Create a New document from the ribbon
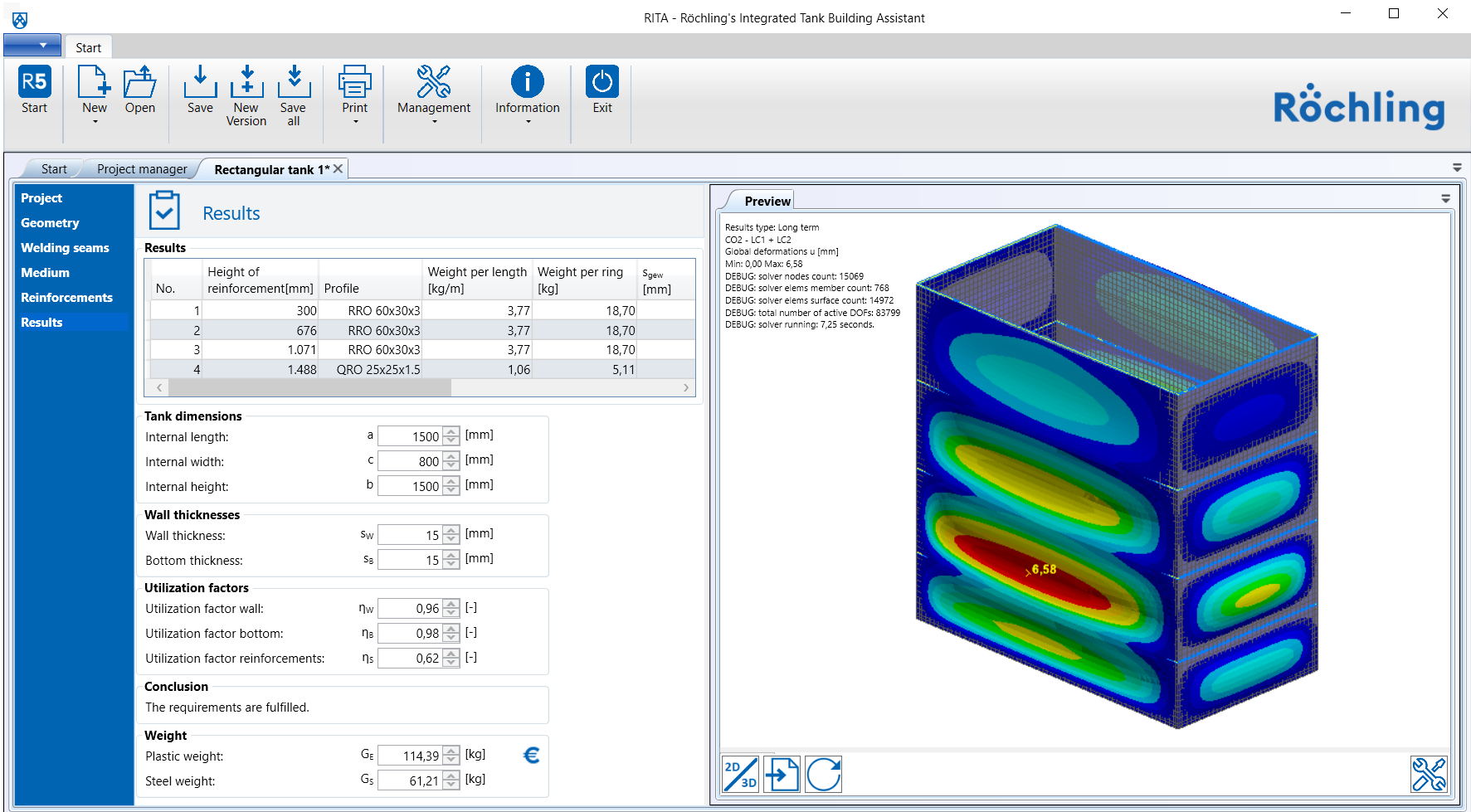Image resolution: width=1471 pixels, height=812 pixels. click(x=94, y=81)
